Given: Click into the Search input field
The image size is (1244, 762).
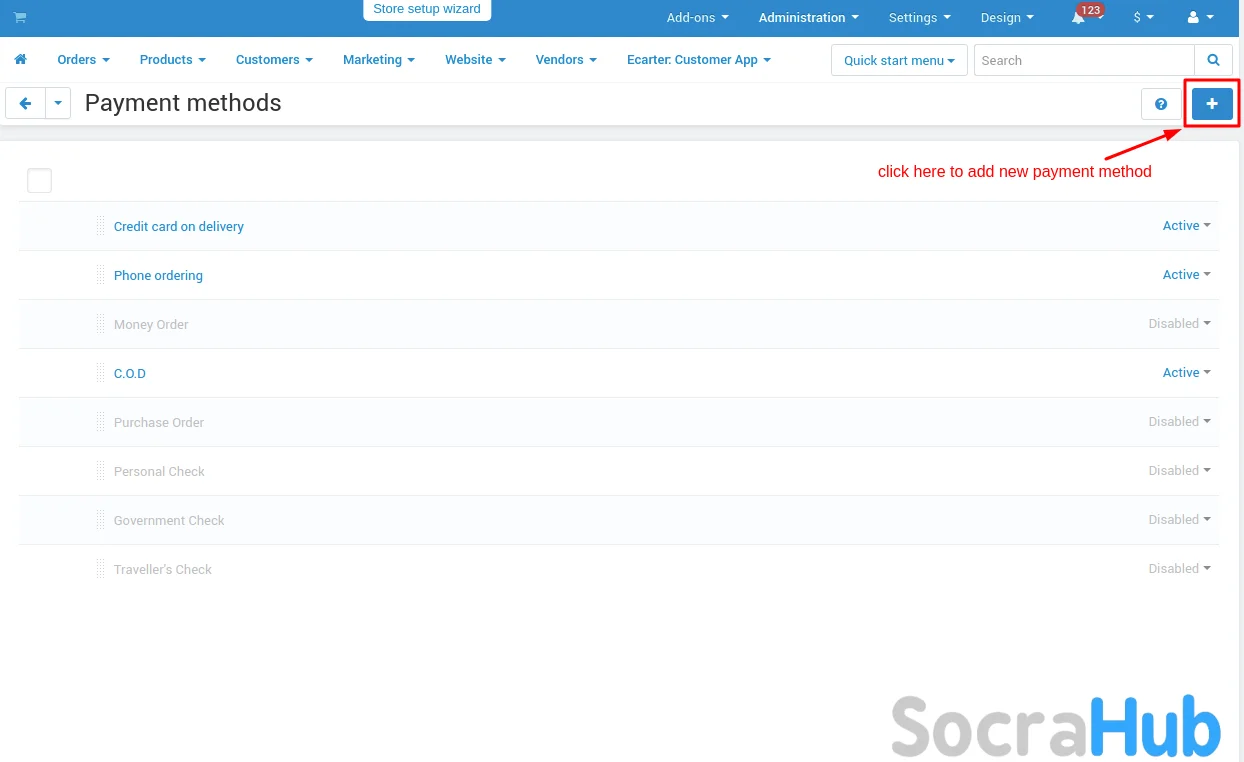Looking at the screenshot, I should pyautogui.click(x=1083, y=60).
